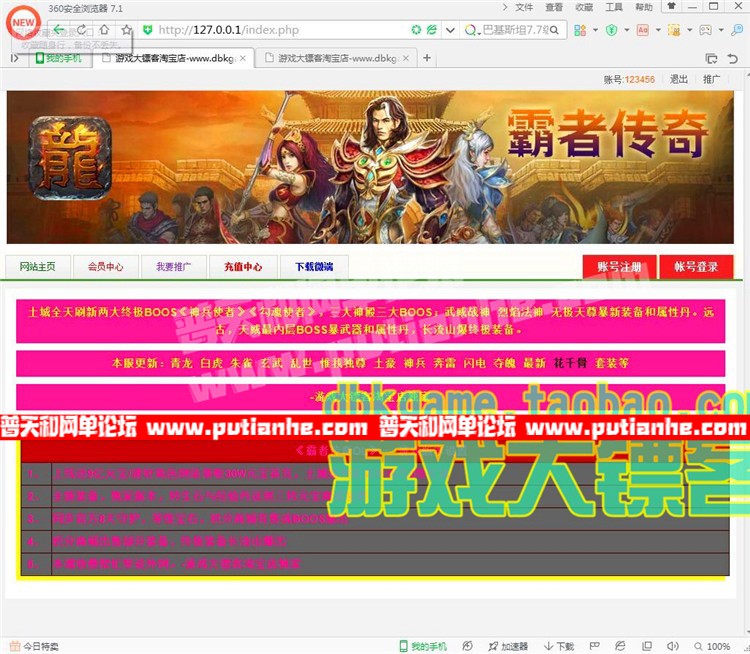
Task: Open the 加速器 rocket accelerator
Action: [x=508, y=646]
